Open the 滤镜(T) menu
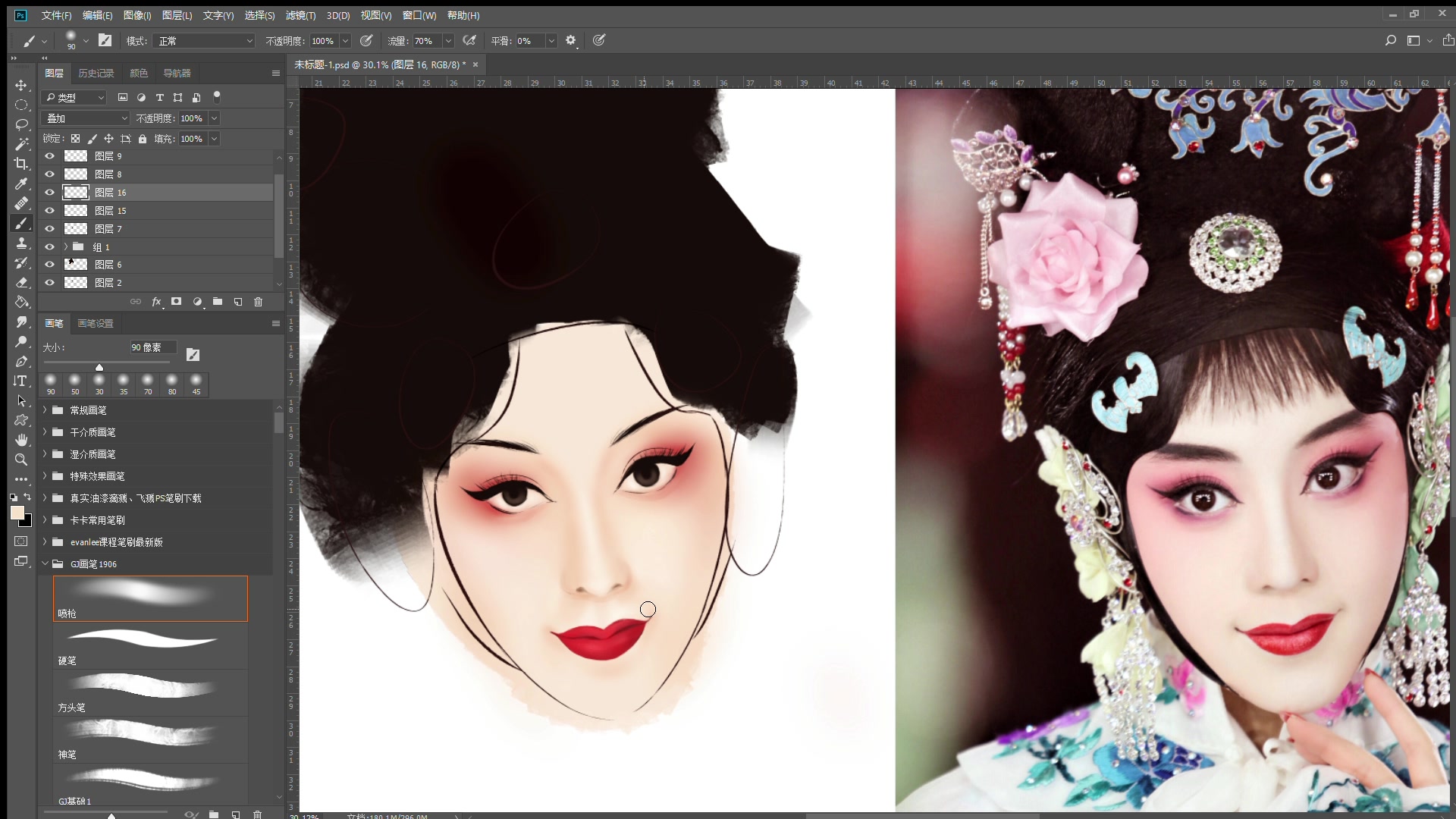This screenshot has height=819, width=1456. click(x=300, y=15)
